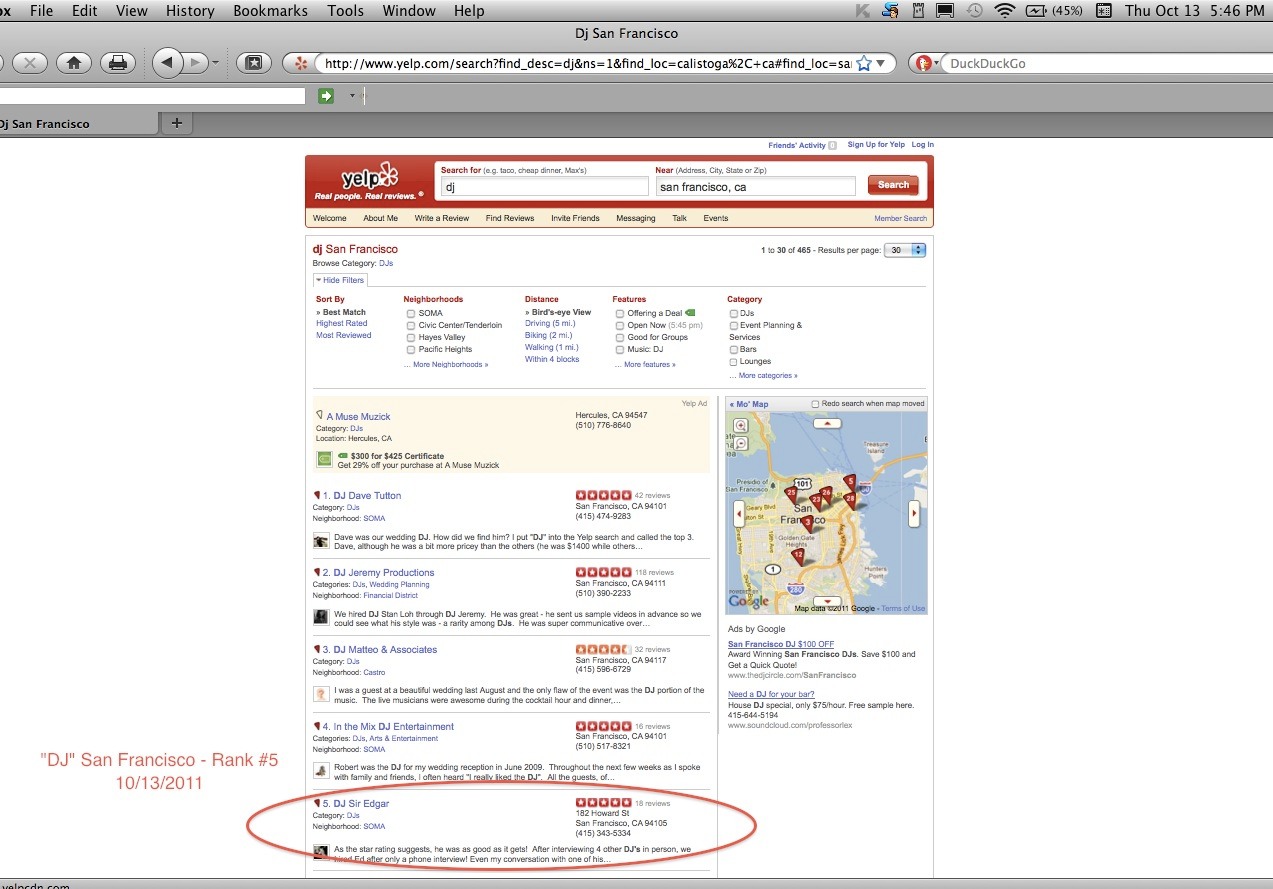
Task: Click the Wi-Fi icon in menu bar
Action: [x=1004, y=11]
